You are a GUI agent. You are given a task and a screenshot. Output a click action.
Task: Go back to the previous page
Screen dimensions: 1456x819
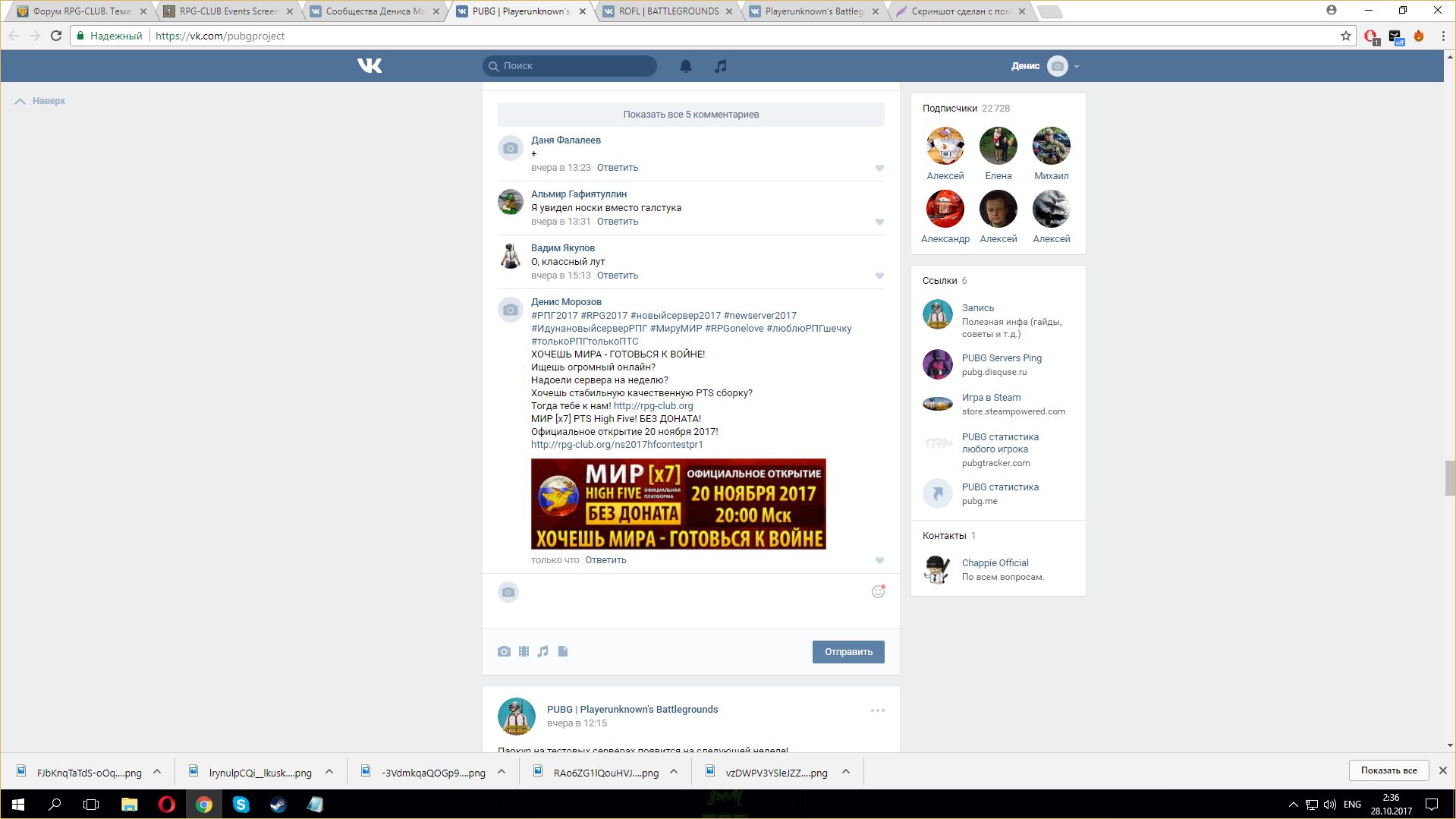14,36
